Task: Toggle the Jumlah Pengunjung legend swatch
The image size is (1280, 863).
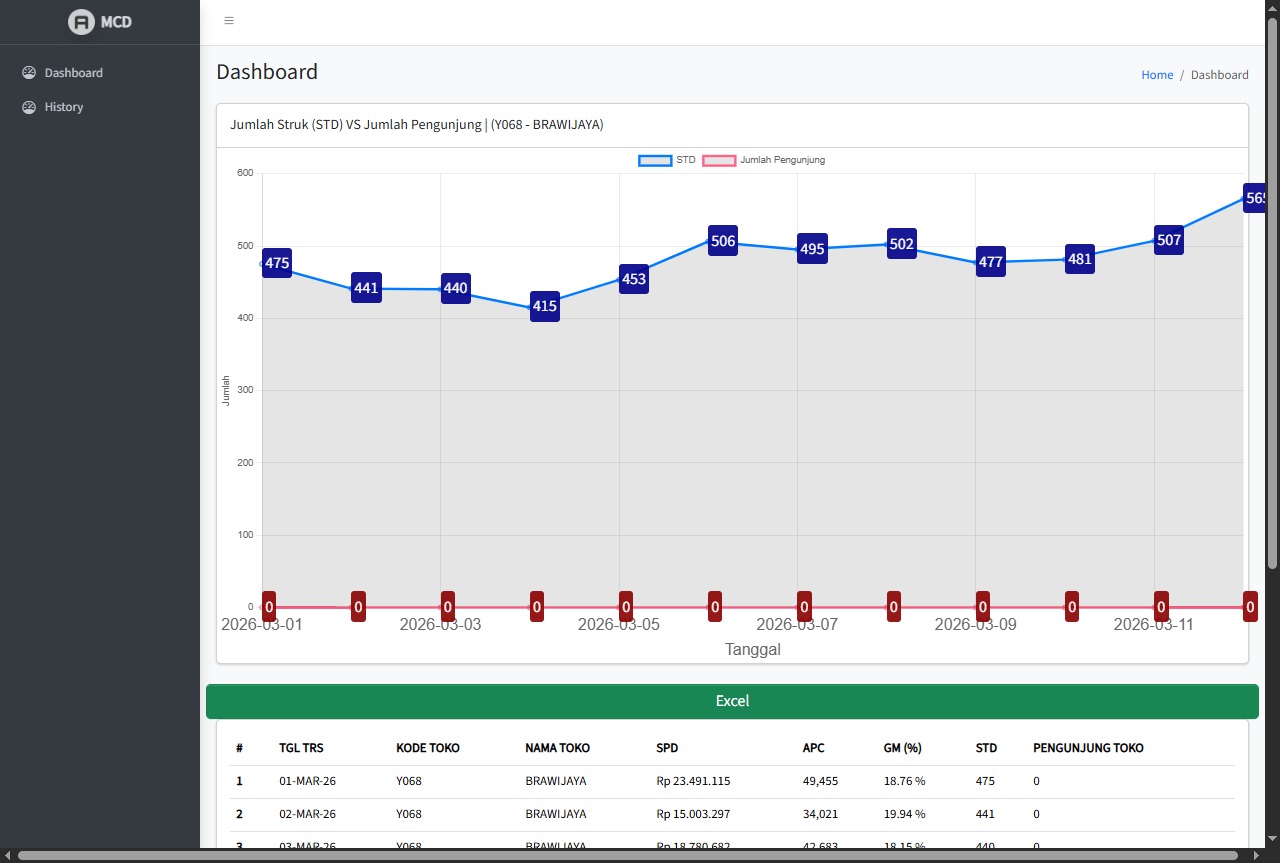Action: (719, 160)
